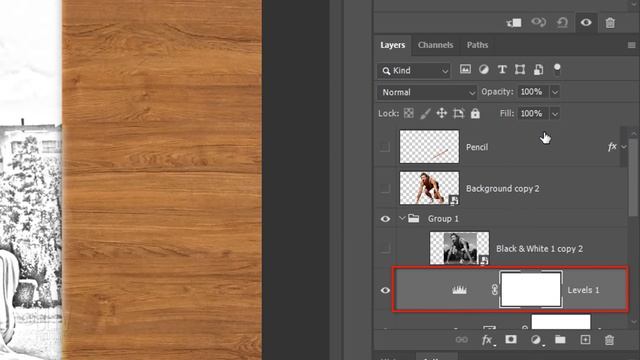Show Black & White 1 copy 2 visibility box
This screenshot has width=640, height=360.
pyautogui.click(x=384, y=248)
